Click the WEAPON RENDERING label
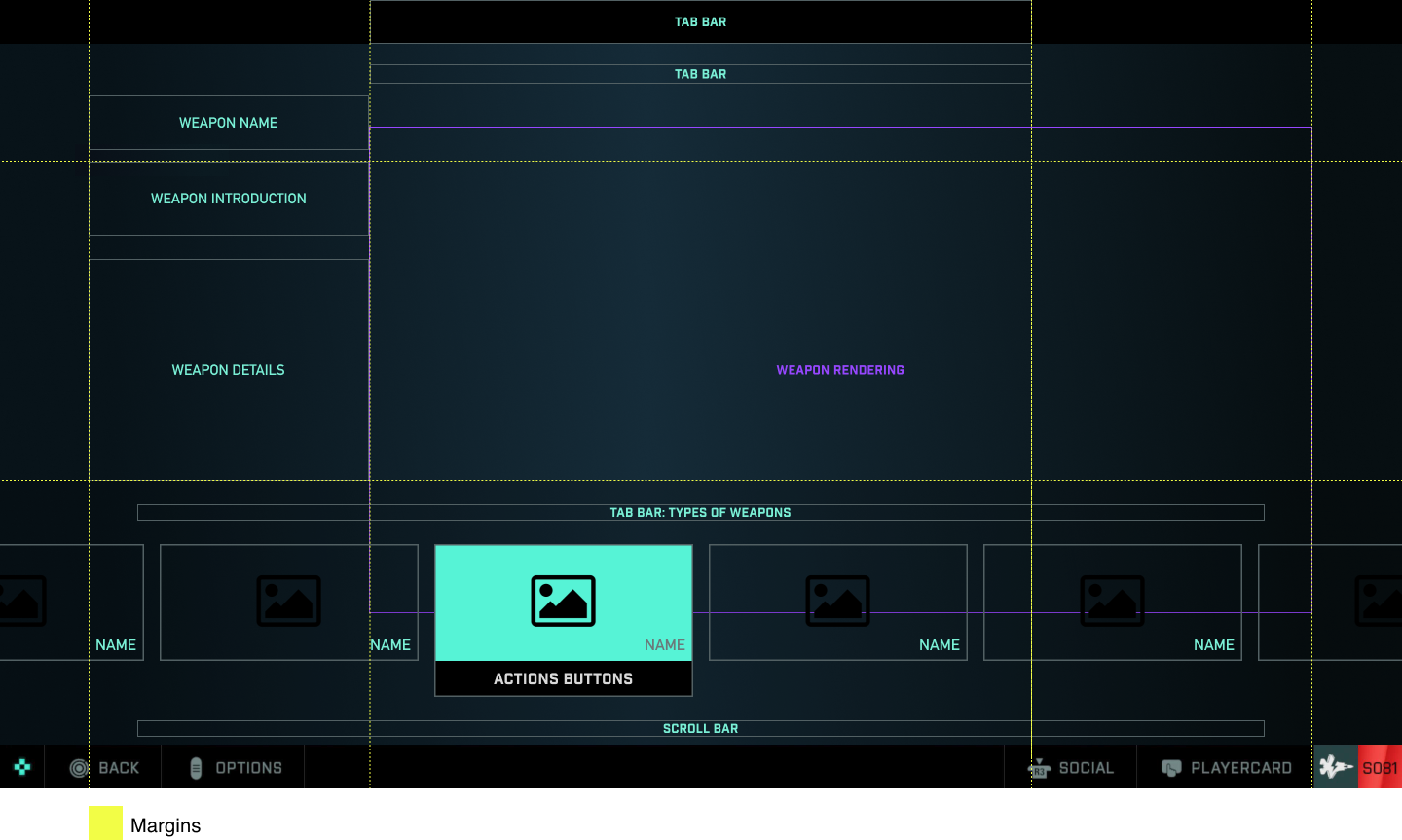The image size is (1402, 840). click(840, 370)
